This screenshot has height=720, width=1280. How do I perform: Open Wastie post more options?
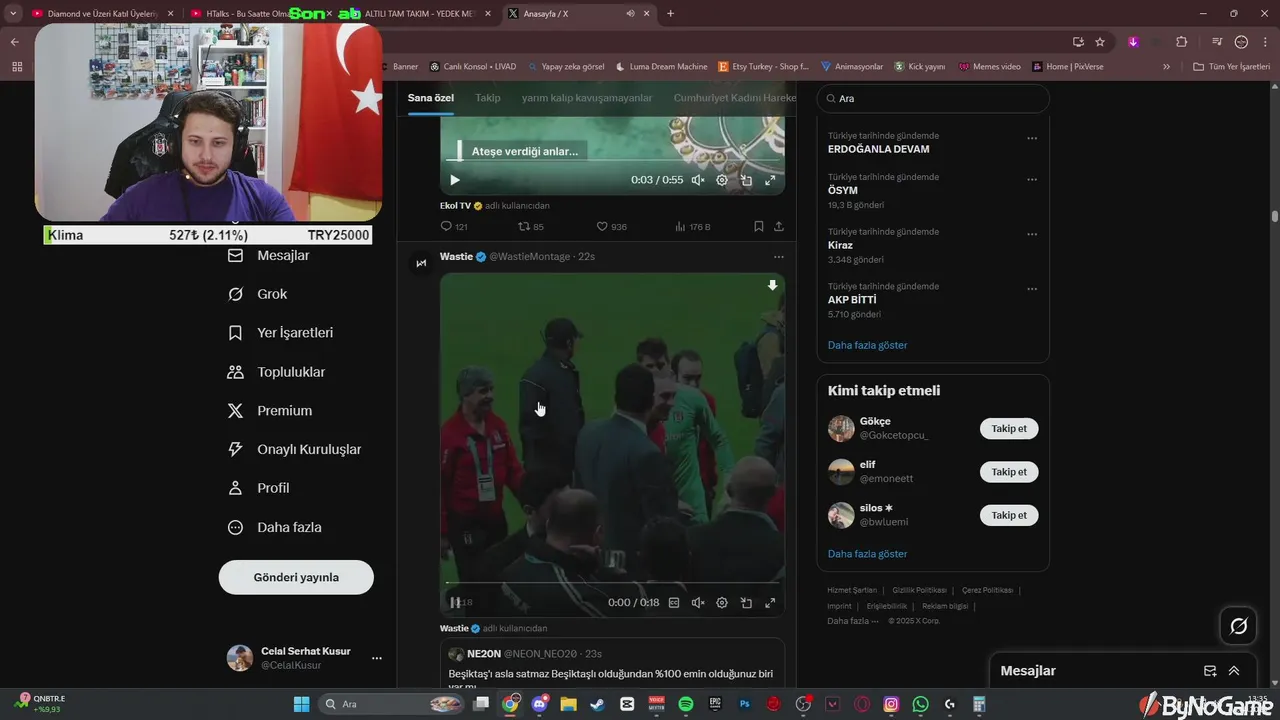tap(778, 257)
